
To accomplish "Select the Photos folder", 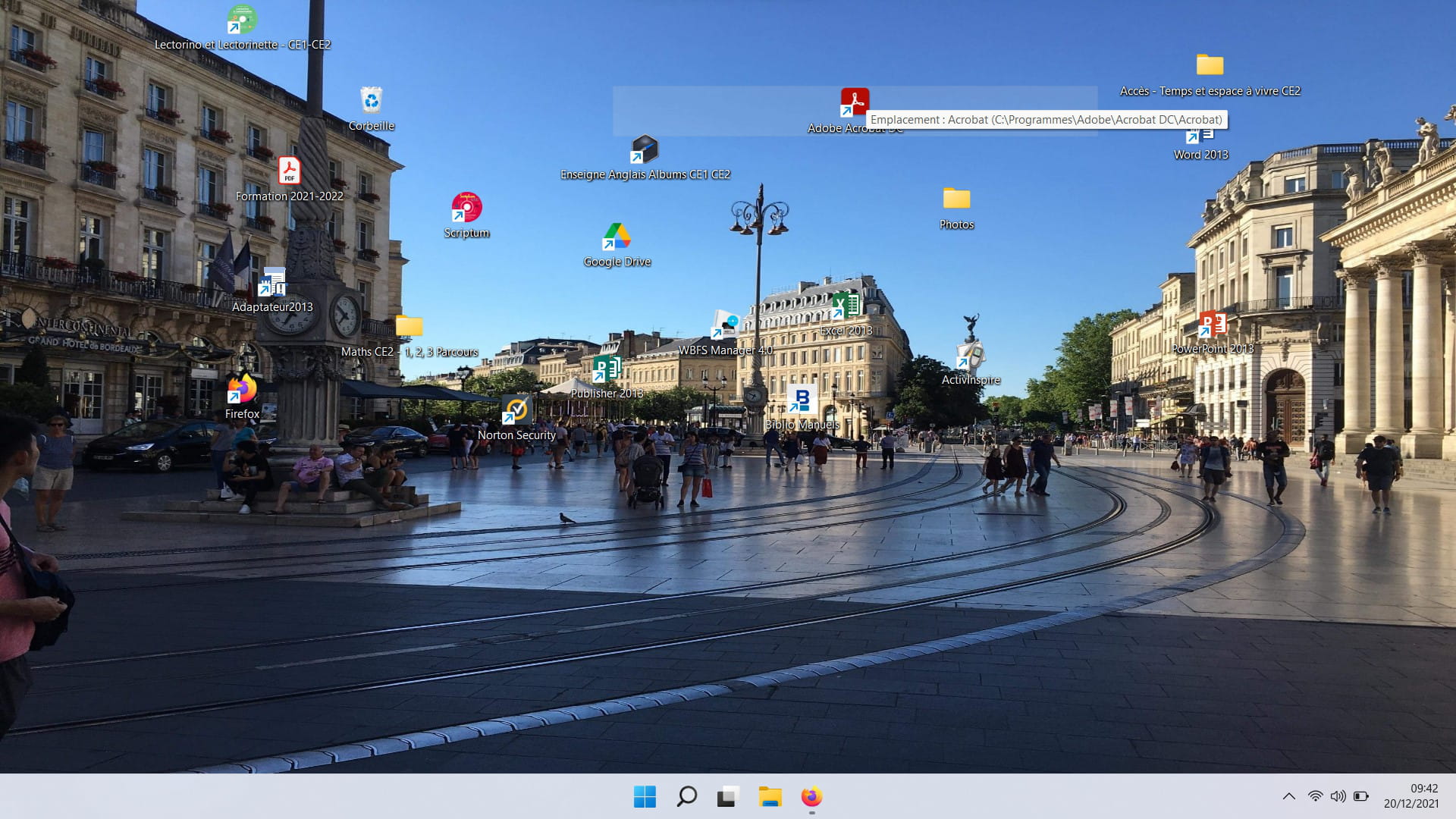I will tap(956, 199).
